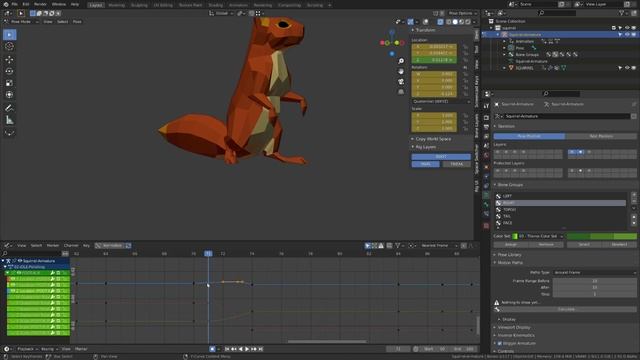The height and width of the screenshot is (360, 640).
Task: Click the viewport pan hand icon
Action: 401,71
